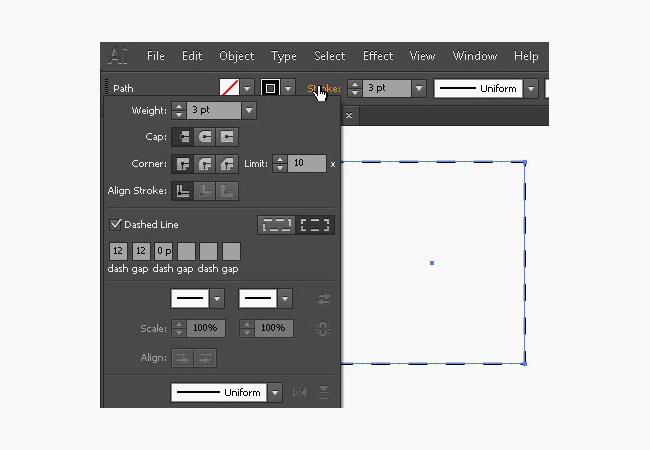
Task: Open the Uniform profile dropdown at panel bottom
Action: [275, 393]
